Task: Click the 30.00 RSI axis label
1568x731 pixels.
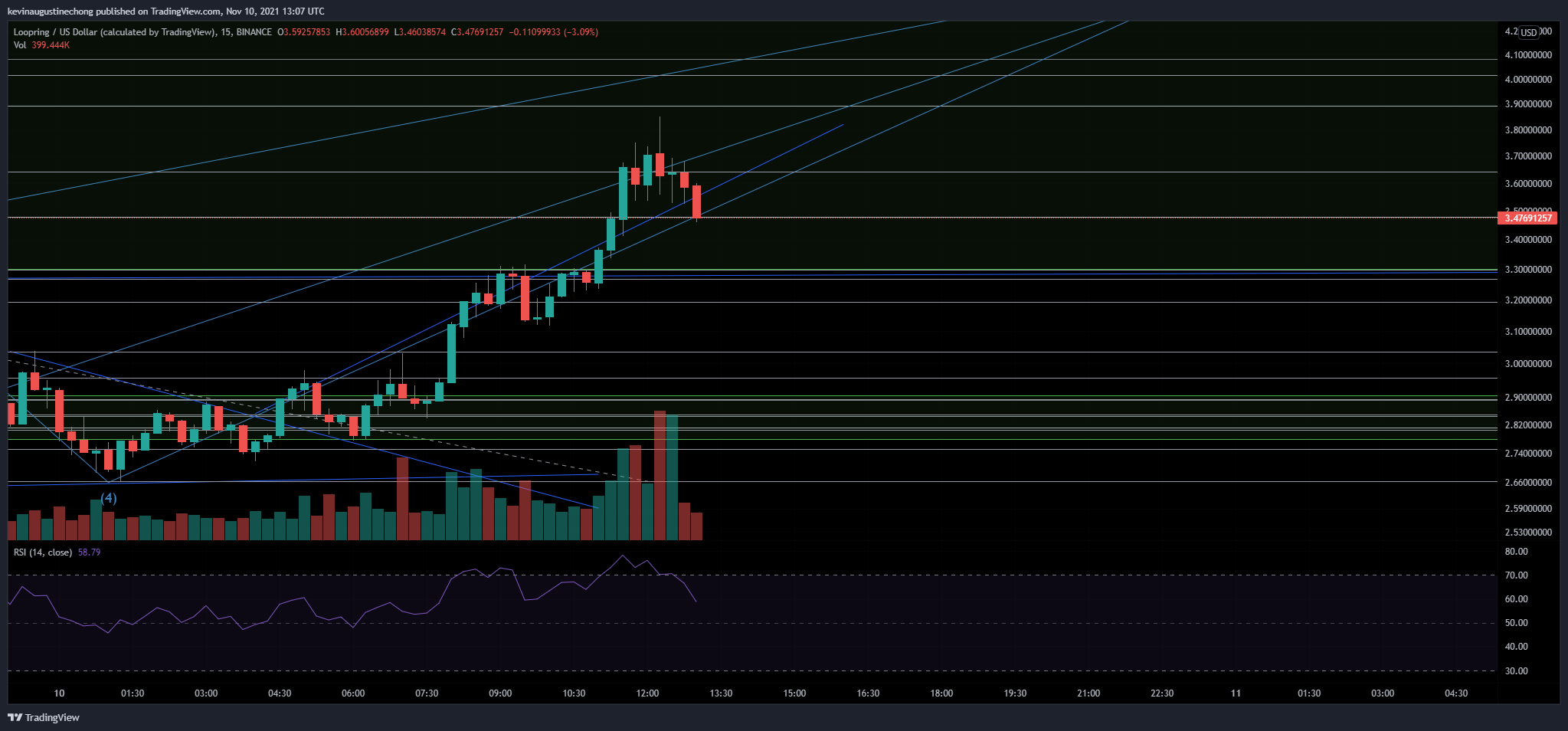Action: [1517, 671]
